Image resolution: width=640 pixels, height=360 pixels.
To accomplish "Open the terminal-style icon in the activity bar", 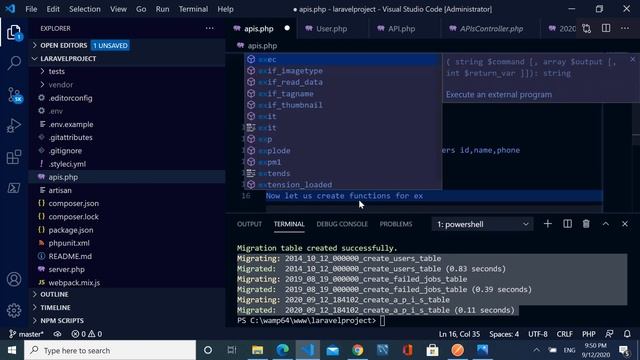I will click(x=14, y=188).
